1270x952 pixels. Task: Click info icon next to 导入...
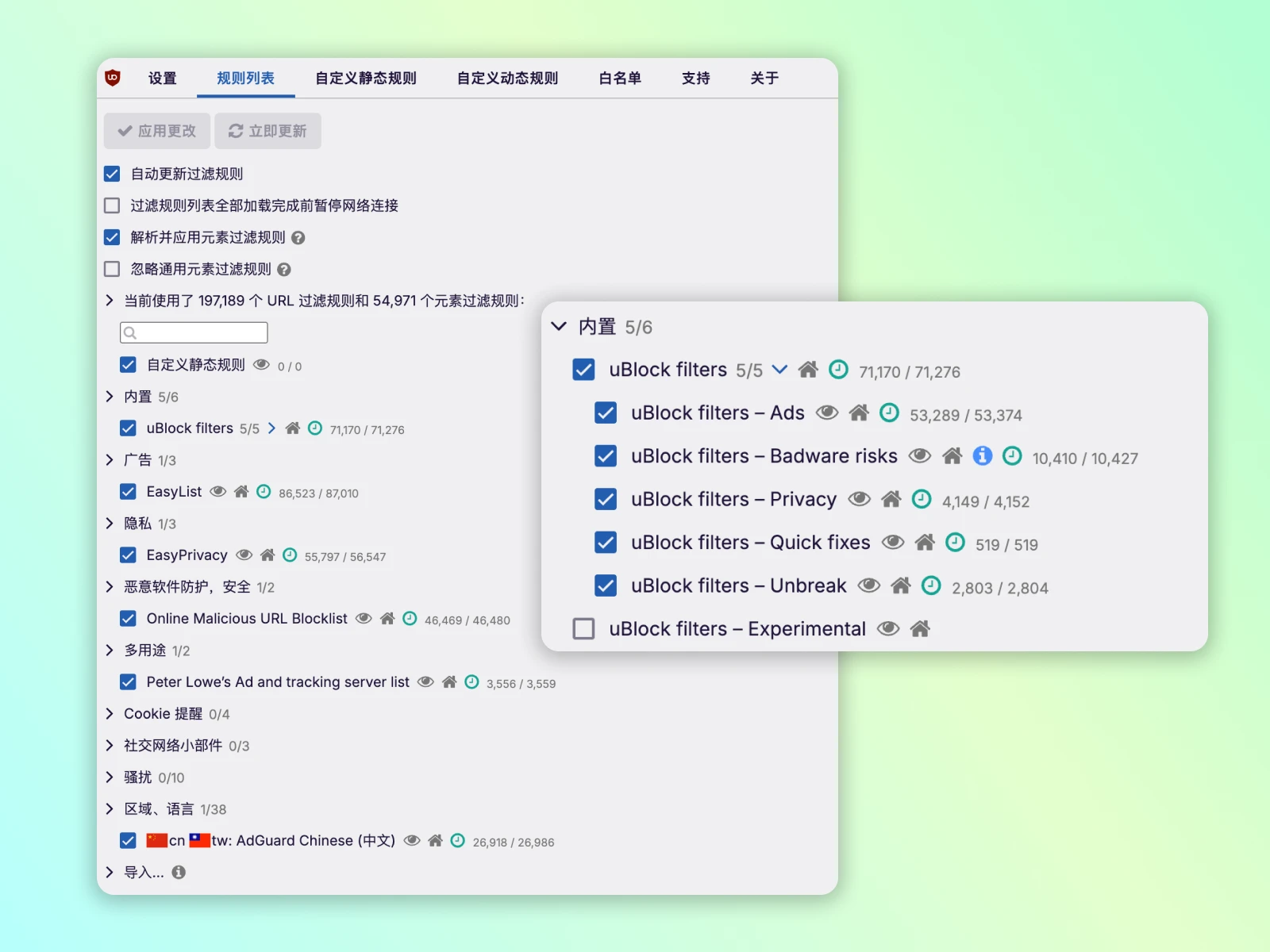179,873
